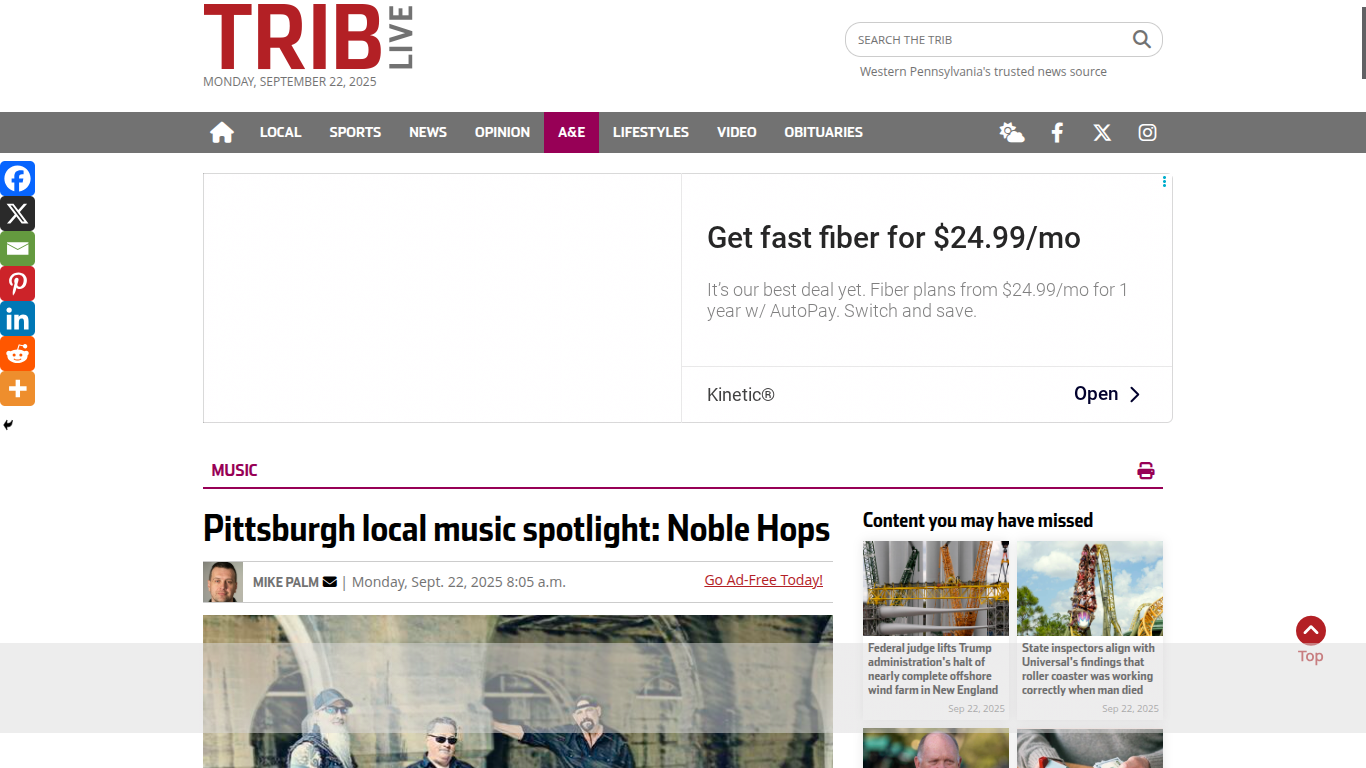Expand more share options plus button
The height and width of the screenshot is (768, 1366).
17,388
